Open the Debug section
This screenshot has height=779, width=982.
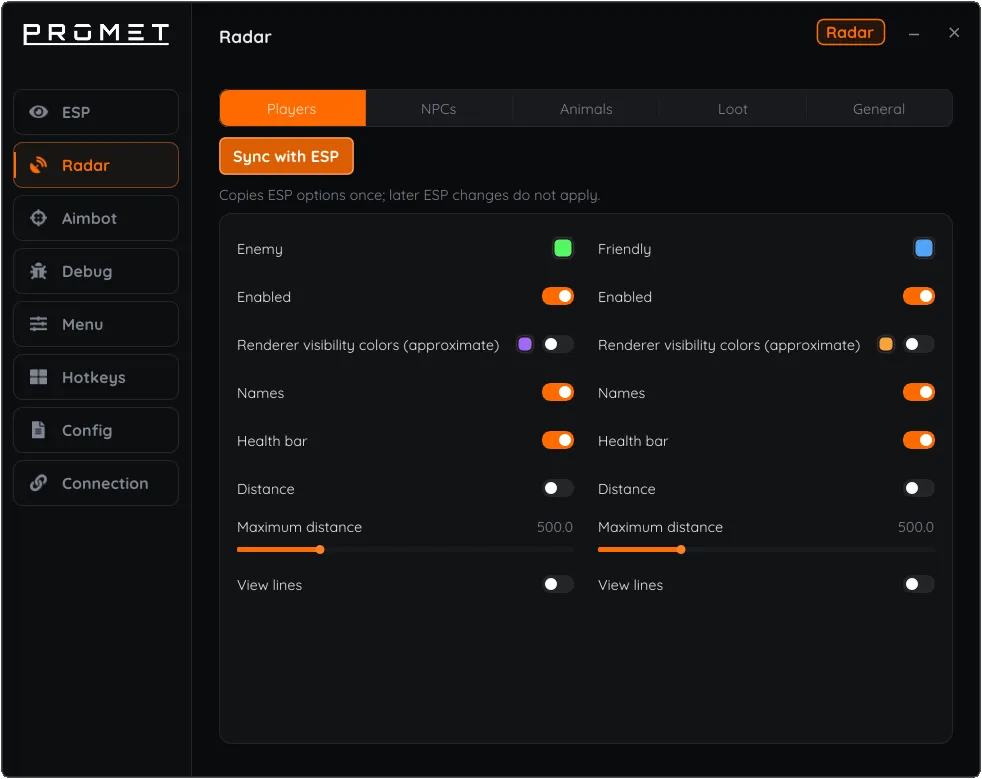96,271
